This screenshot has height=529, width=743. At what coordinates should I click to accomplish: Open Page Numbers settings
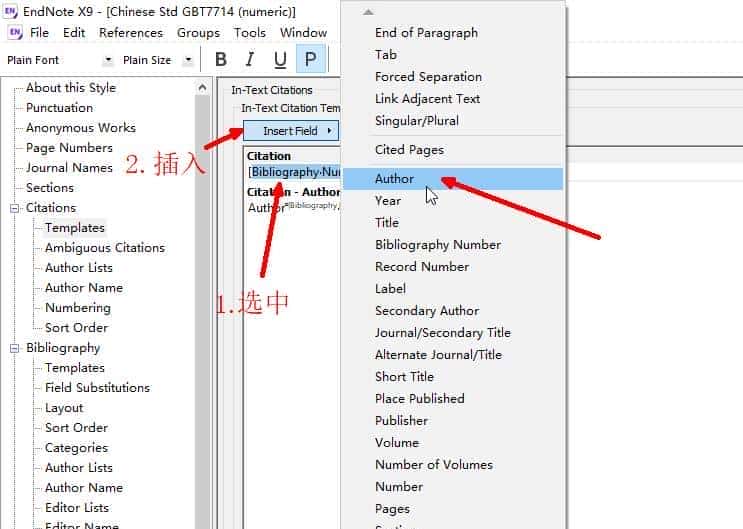[x=69, y=148]
